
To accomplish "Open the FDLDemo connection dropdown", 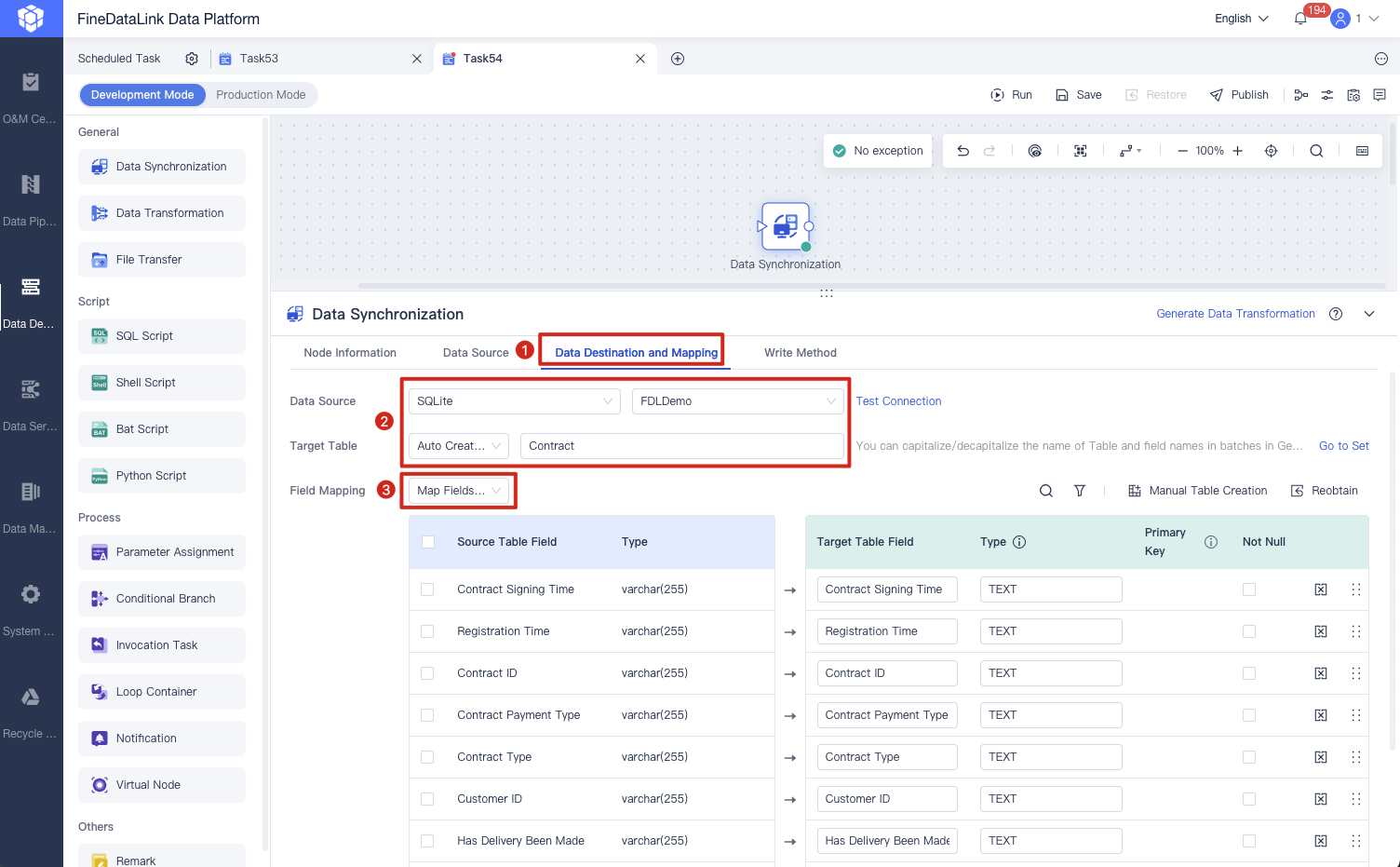I will click(x=738, y=401).
